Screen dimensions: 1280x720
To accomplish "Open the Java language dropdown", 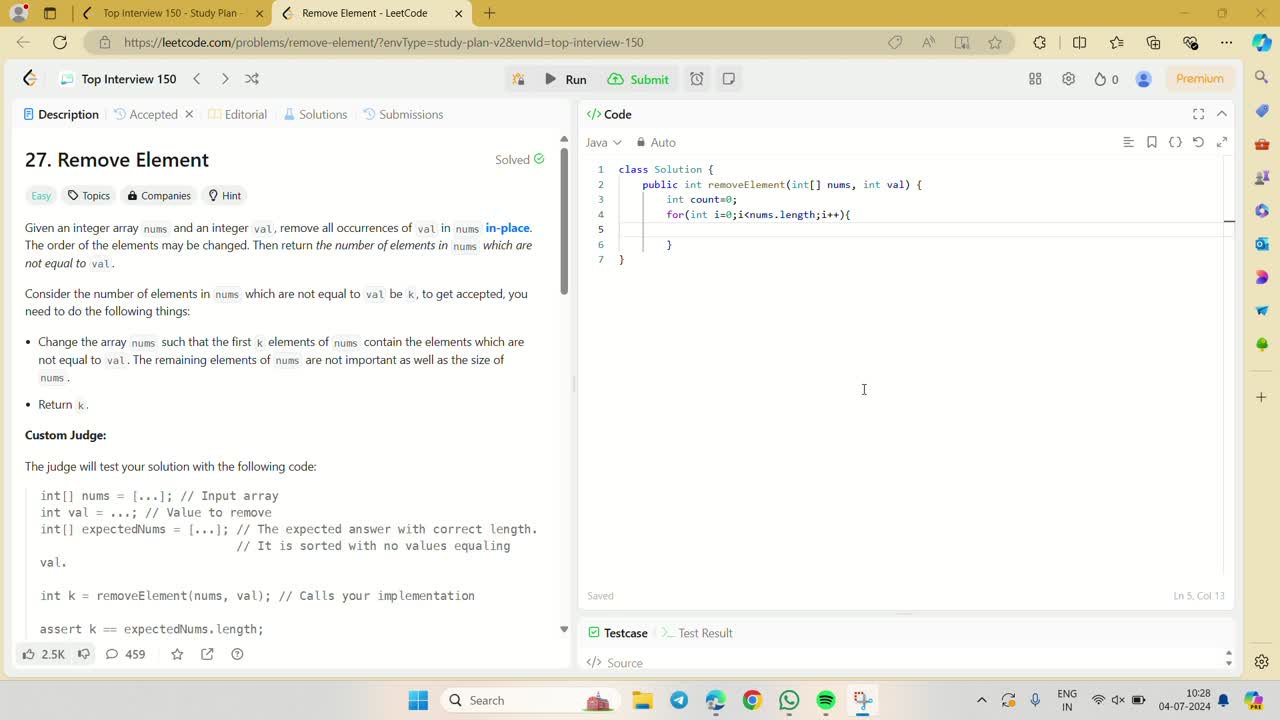I will 604,142.
